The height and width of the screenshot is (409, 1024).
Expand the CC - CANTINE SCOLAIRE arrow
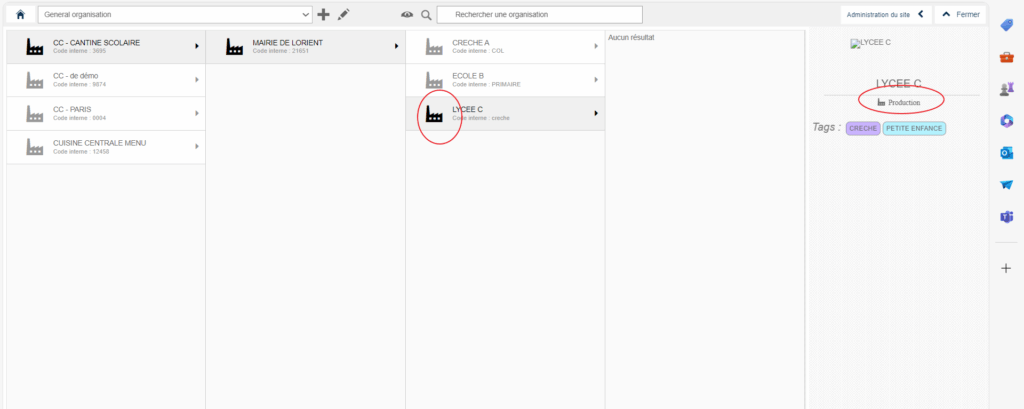(x=196, y=46)
